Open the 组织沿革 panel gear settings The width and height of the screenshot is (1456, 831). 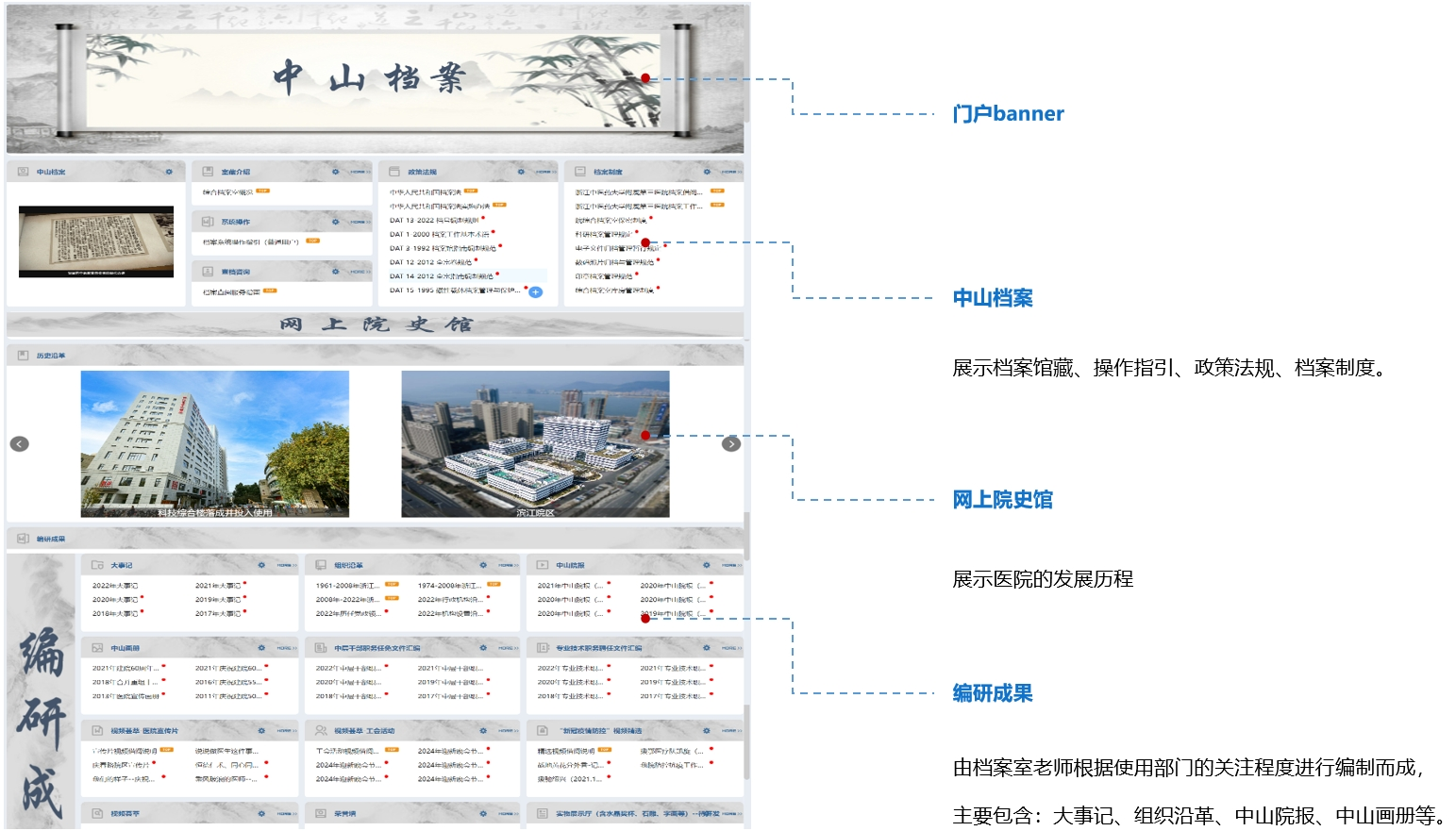coord(483,565)
